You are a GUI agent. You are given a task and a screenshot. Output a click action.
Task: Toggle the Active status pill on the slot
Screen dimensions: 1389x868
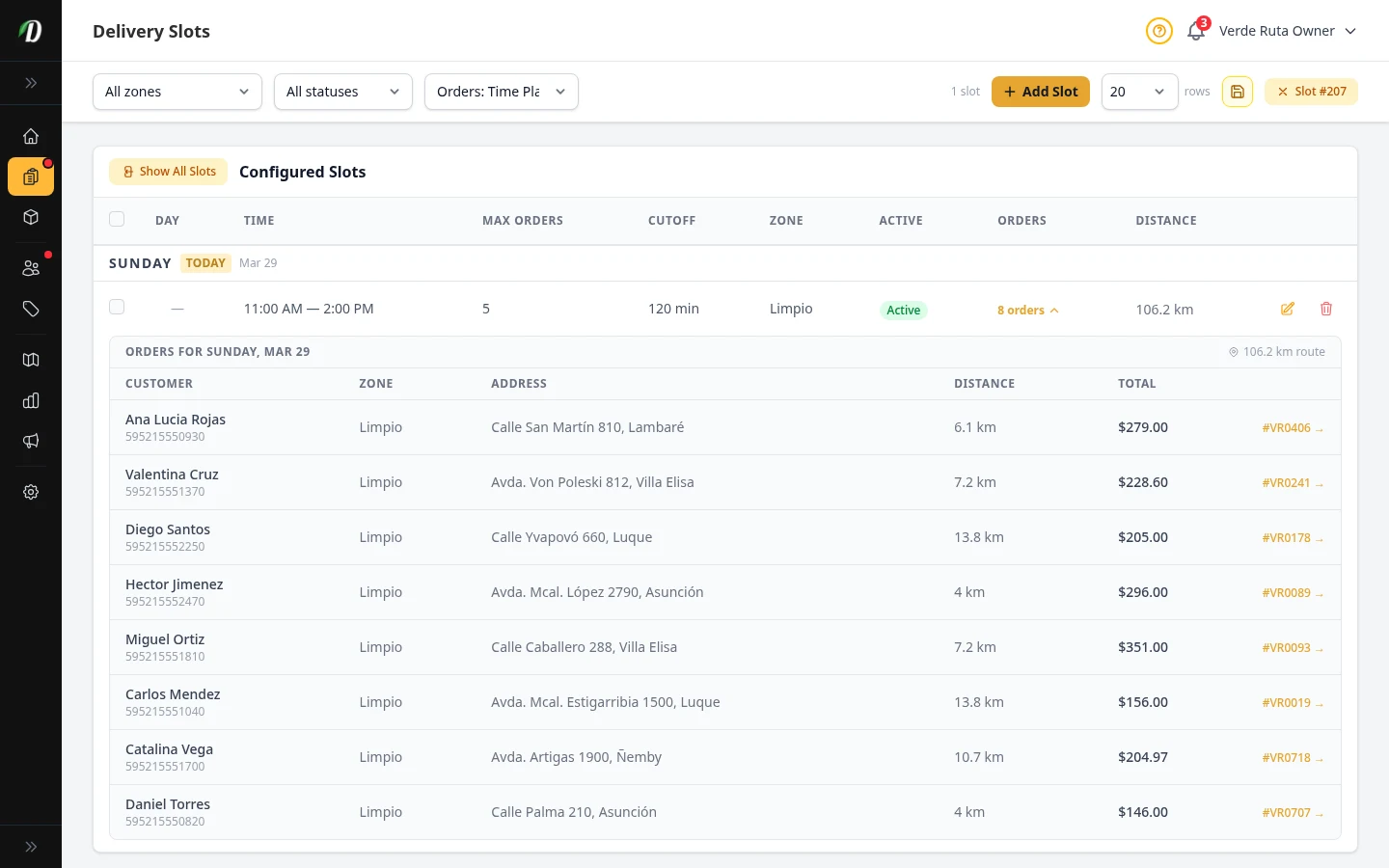click(x=903, y=310)
